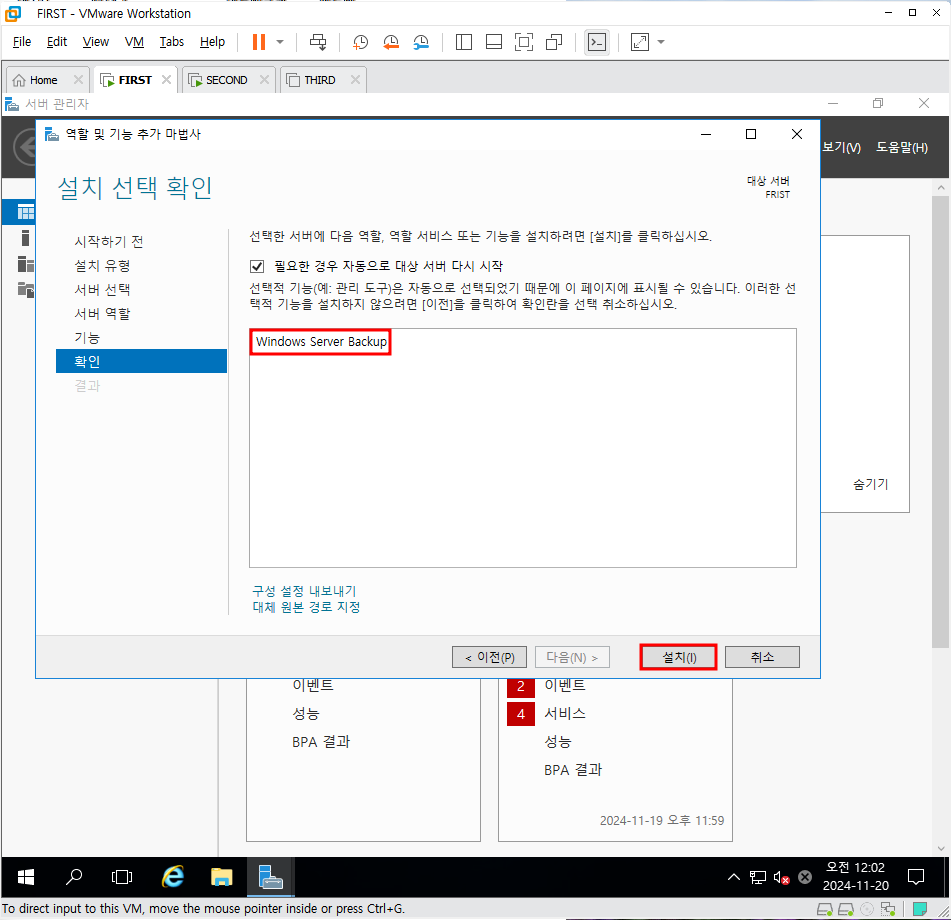
Task: Open the Server Manager dashboard sidebar icon
Action: tap(25, 212)
